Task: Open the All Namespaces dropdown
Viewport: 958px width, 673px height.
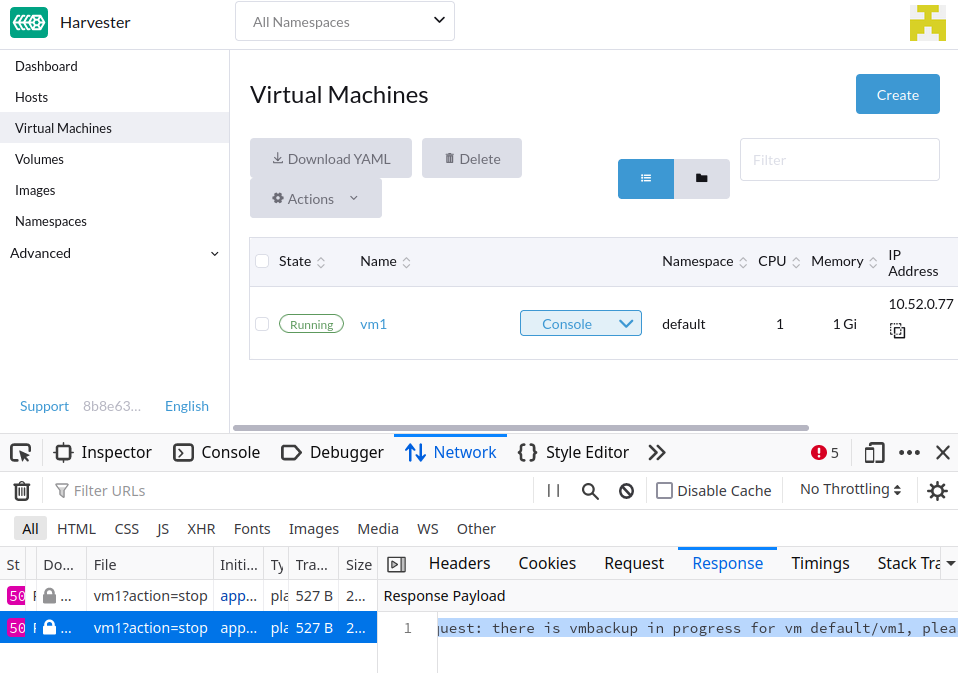Action: pyautogui.click(x=344, y=20)
